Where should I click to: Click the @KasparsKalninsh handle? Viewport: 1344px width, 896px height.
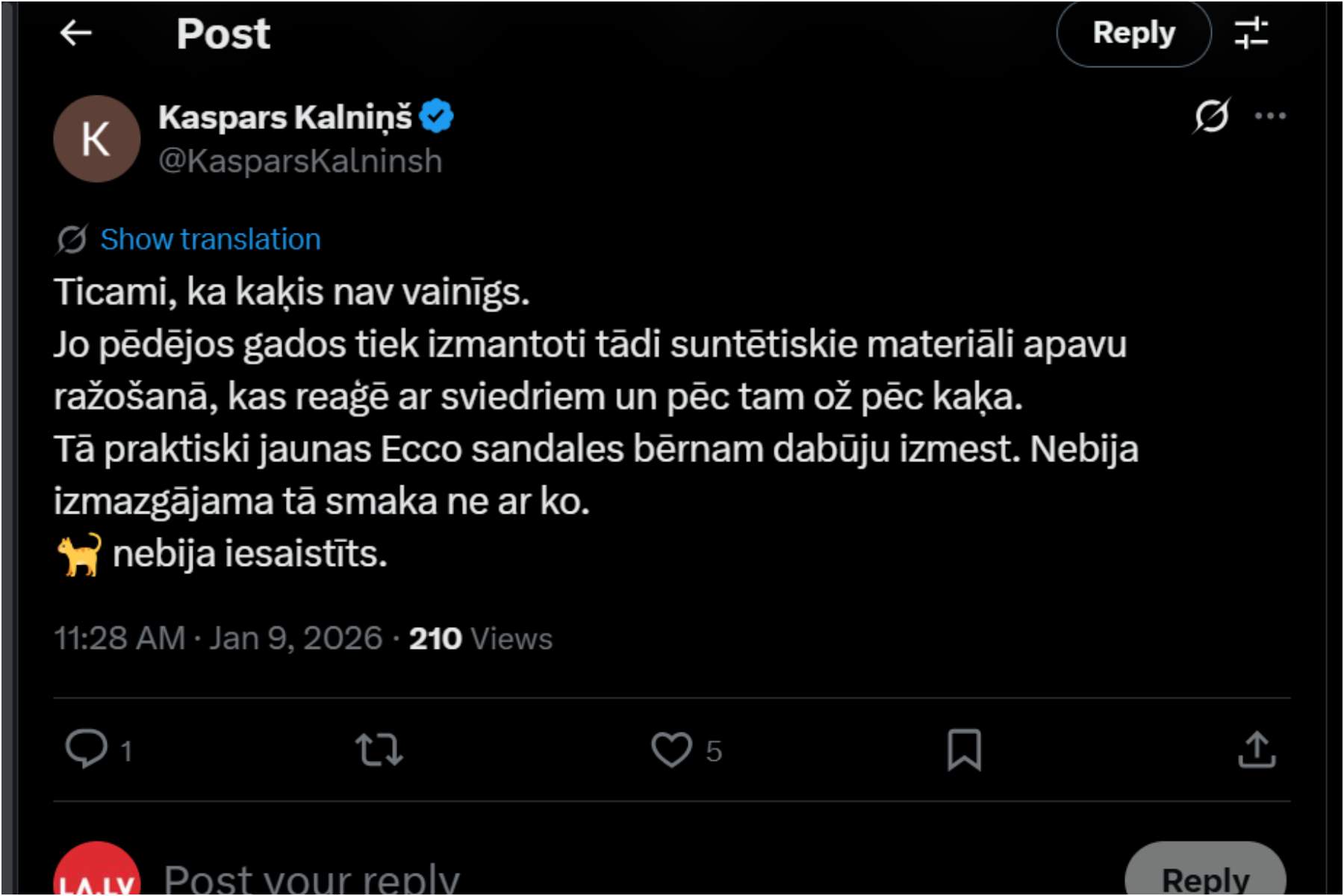(300, 161)
